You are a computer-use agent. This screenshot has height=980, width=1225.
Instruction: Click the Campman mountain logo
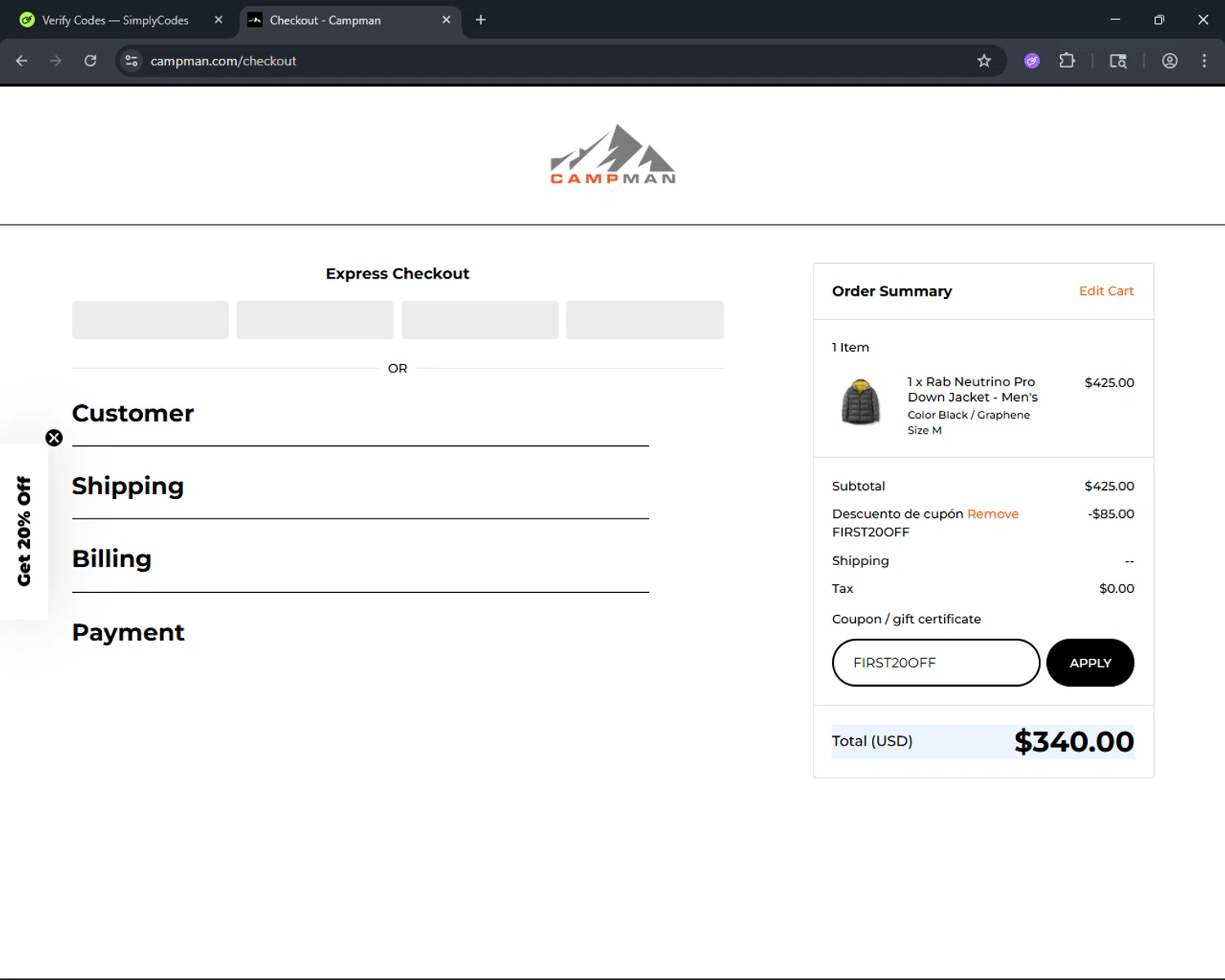coord(612,154)
